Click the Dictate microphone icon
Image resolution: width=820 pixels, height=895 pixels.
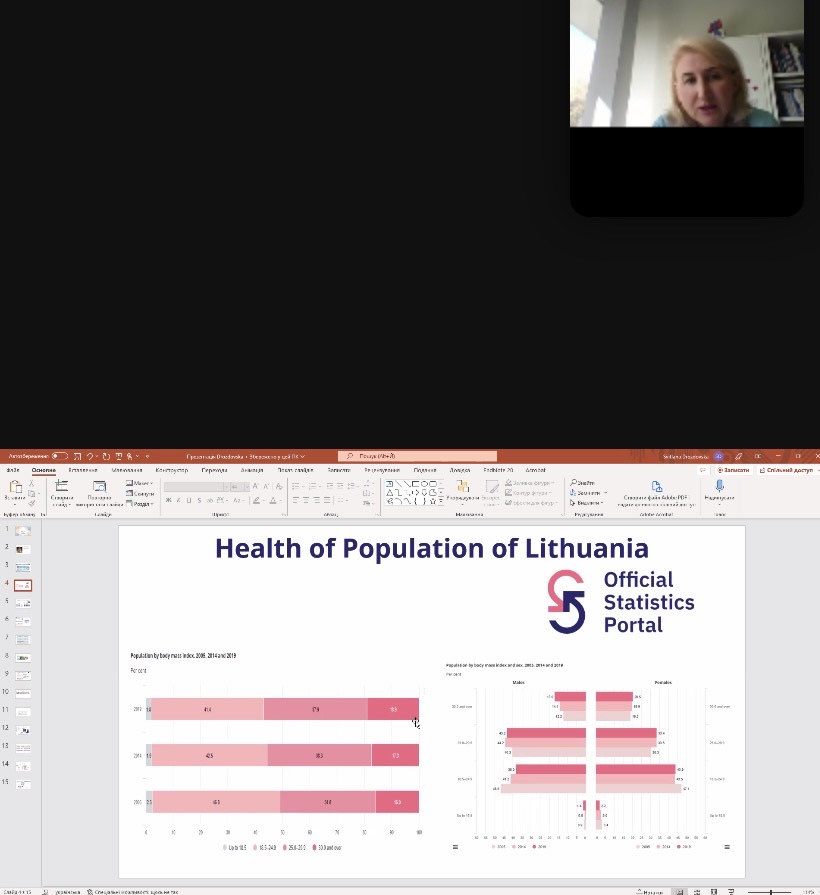(x=718, y=486)
